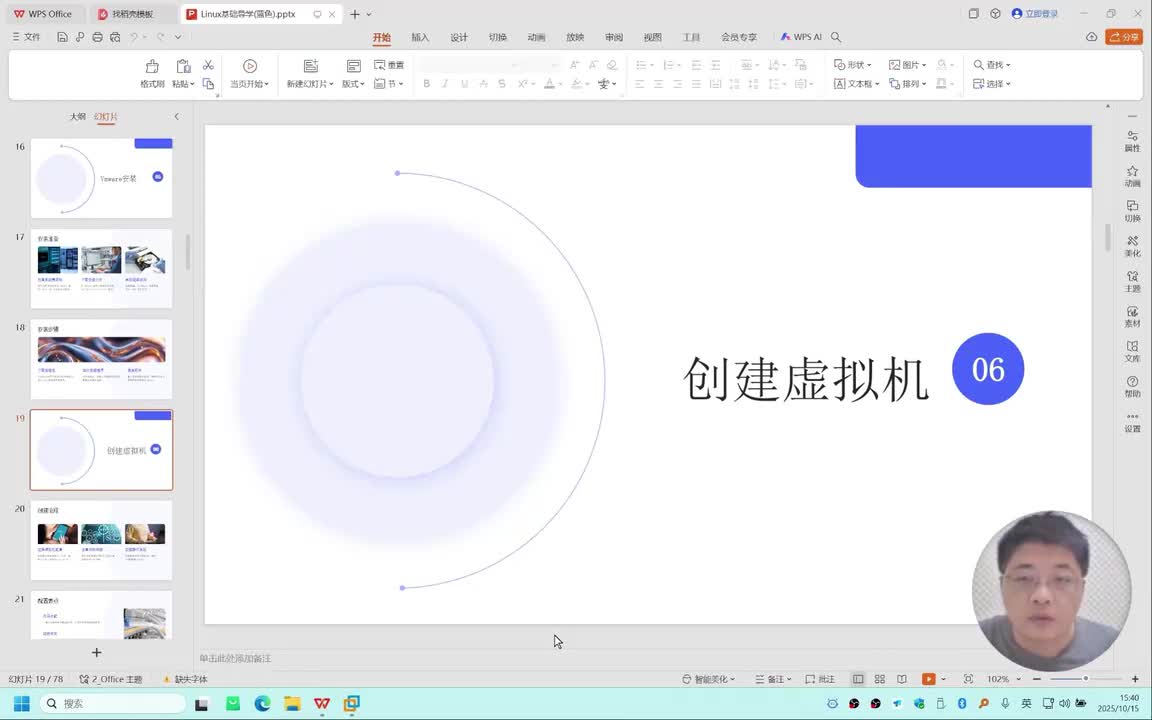
Task: Click the notes placeholder below slide
Action: 235,658
